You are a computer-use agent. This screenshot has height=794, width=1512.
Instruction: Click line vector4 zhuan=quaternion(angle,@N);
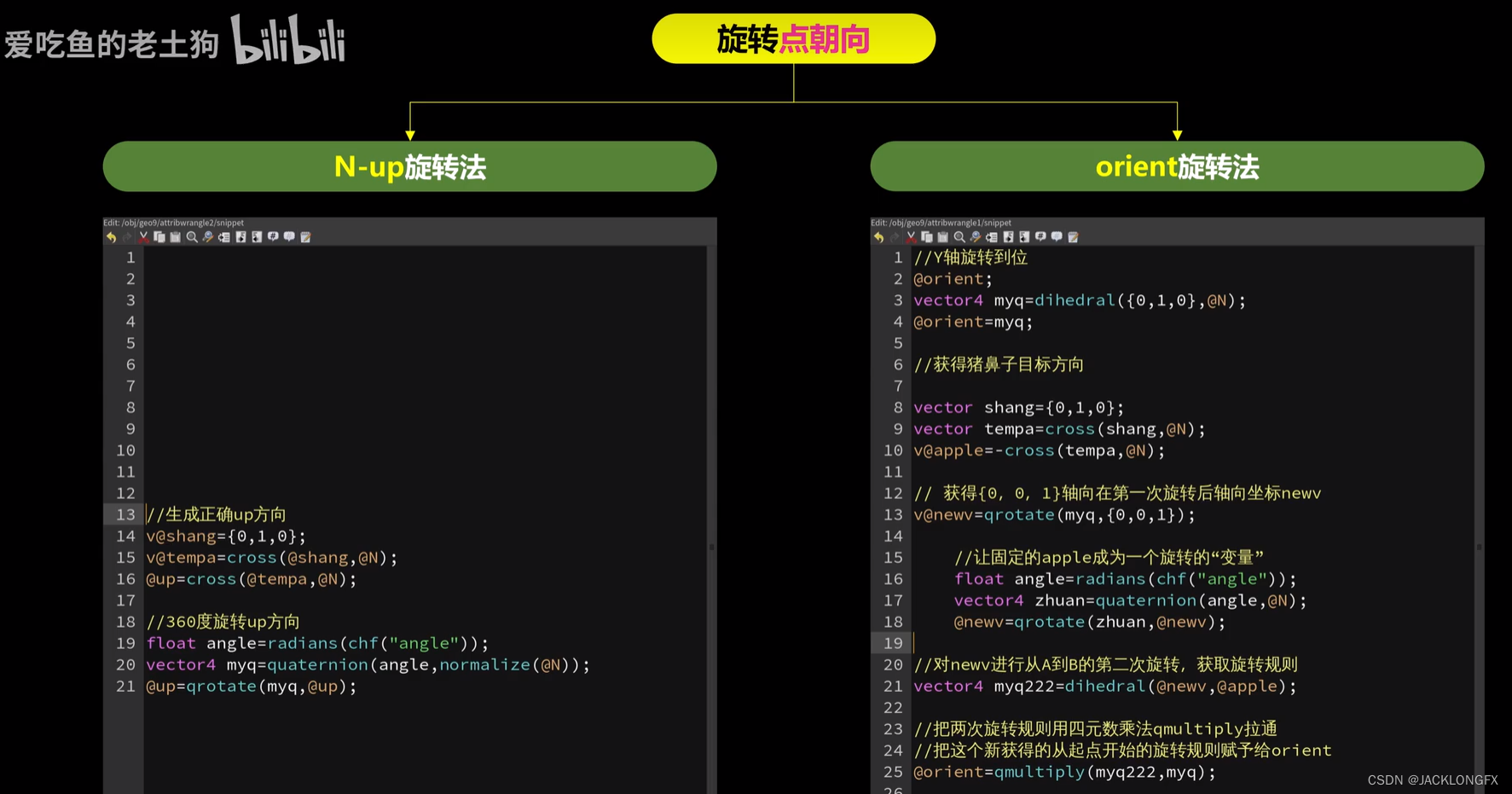pos(1131,600)
